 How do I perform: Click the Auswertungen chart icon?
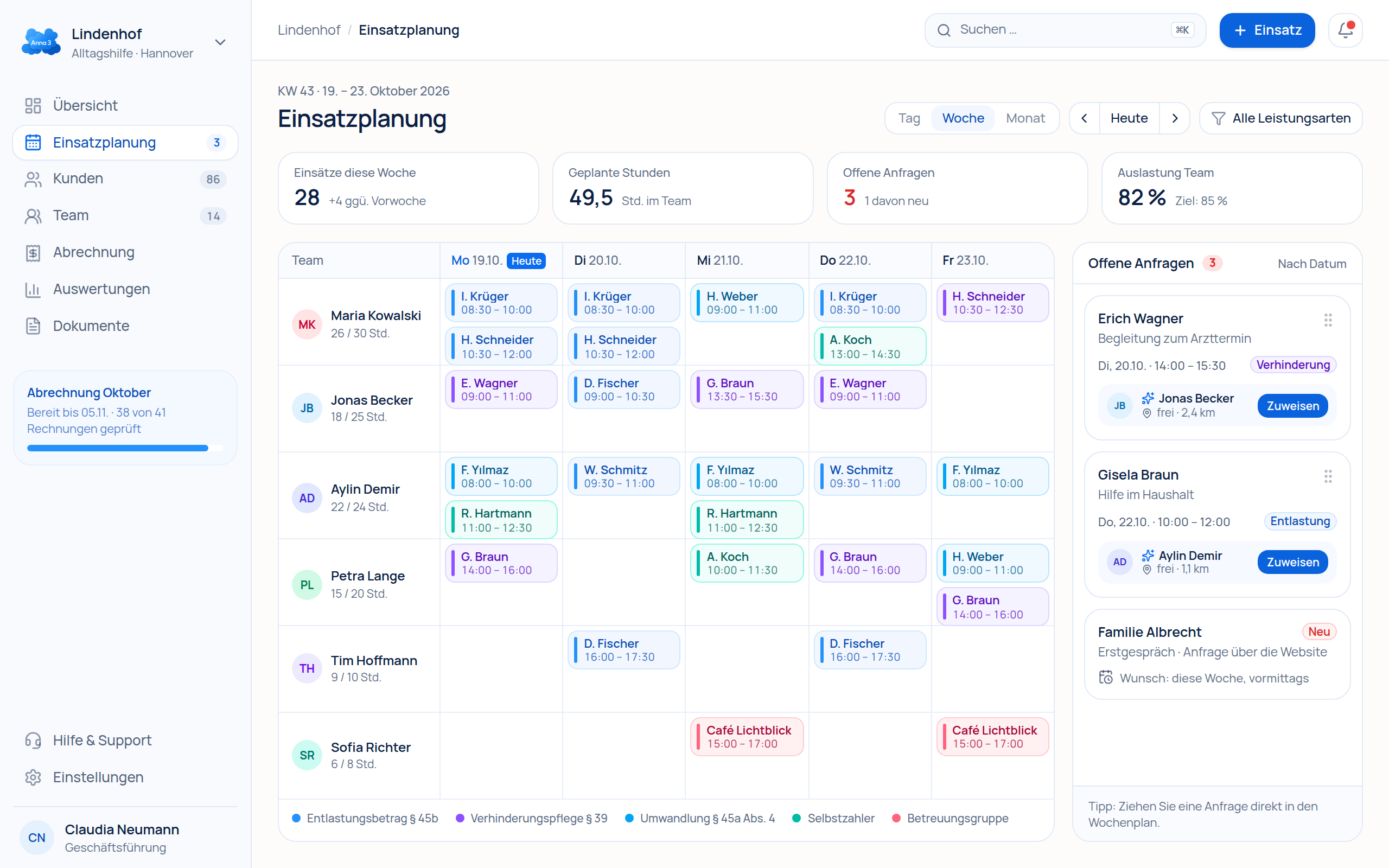coord(33,289)
